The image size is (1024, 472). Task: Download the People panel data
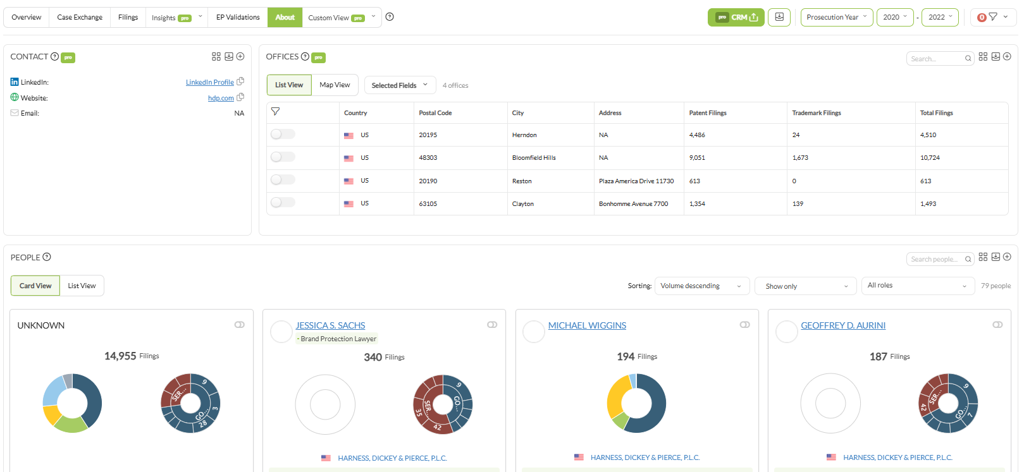(x=995, y=257)
